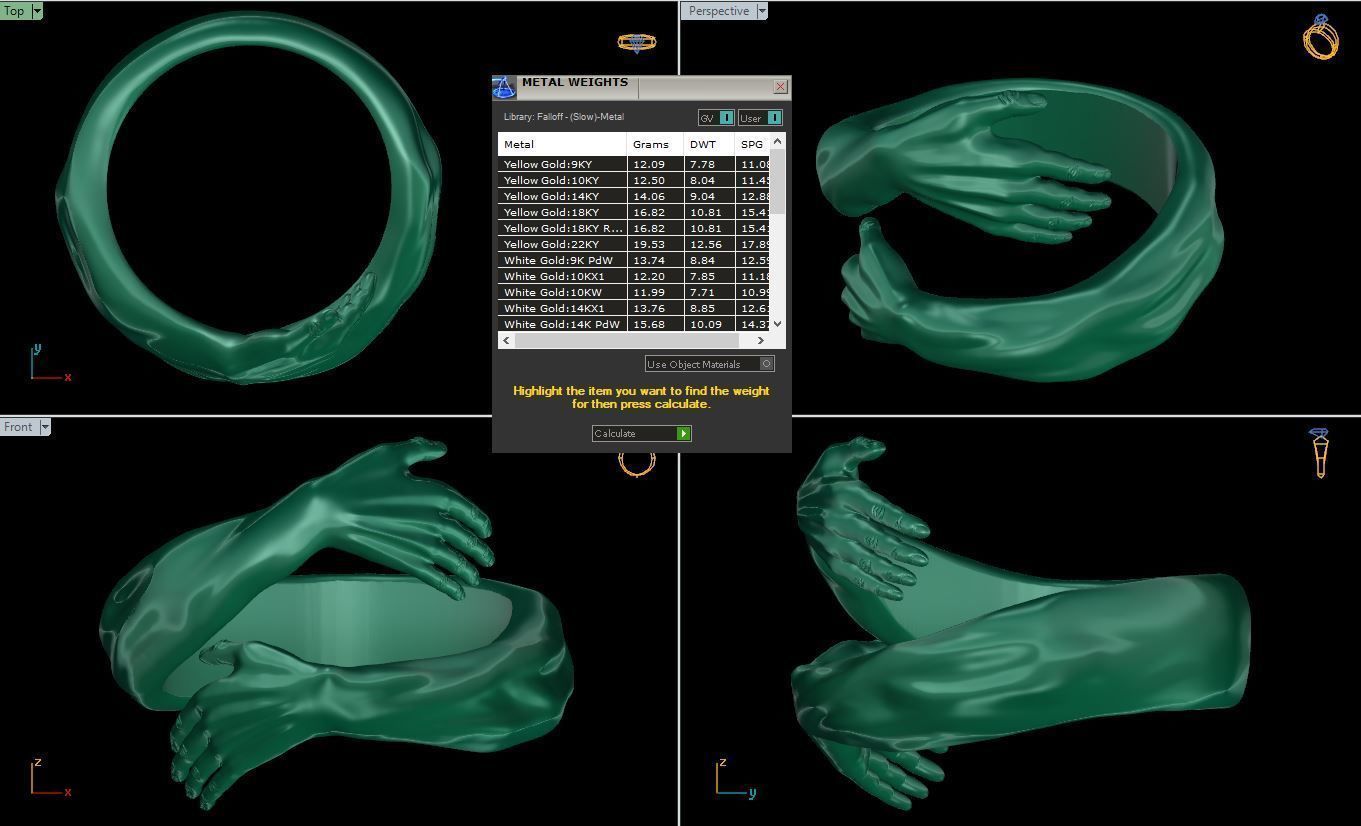Sort by the Grams column header
1361x826 pixels.
coord(655,144)
